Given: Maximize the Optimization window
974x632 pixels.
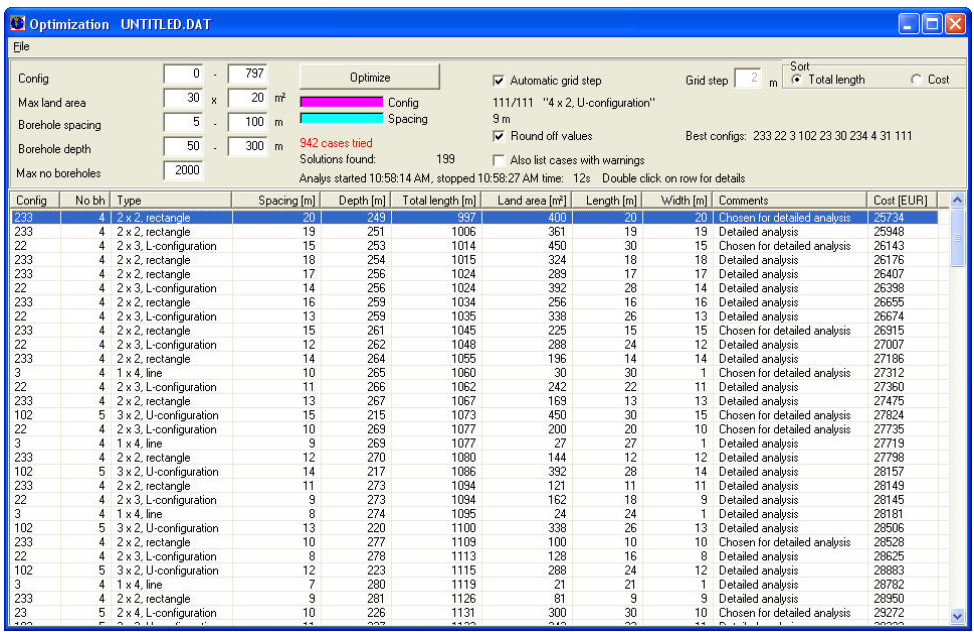Looking at the screenshot, I should 930,23.
